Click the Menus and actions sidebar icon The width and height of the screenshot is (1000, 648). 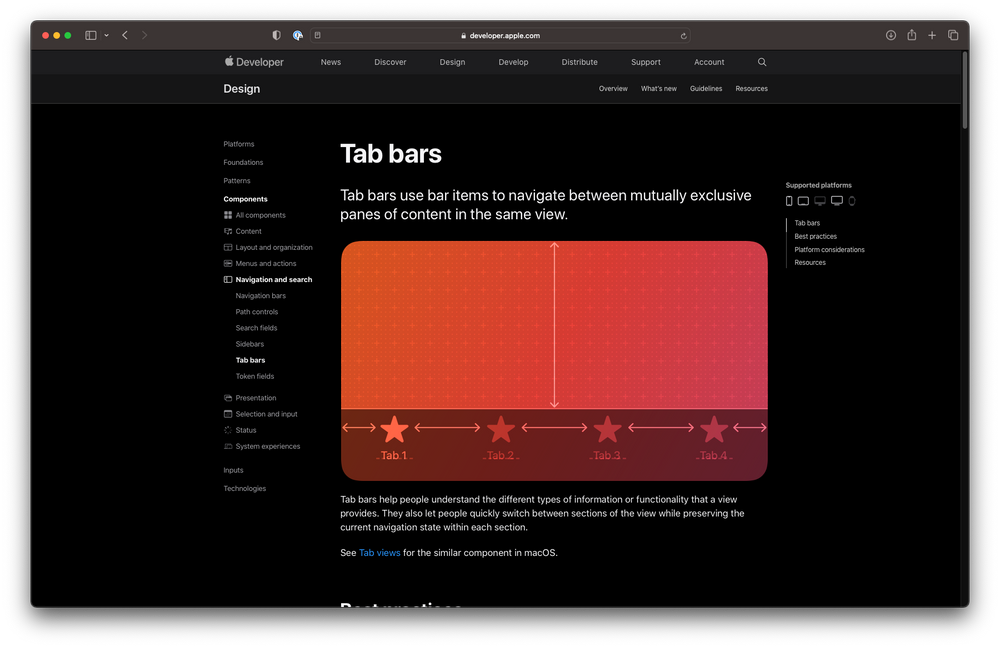tap(229, 263)
